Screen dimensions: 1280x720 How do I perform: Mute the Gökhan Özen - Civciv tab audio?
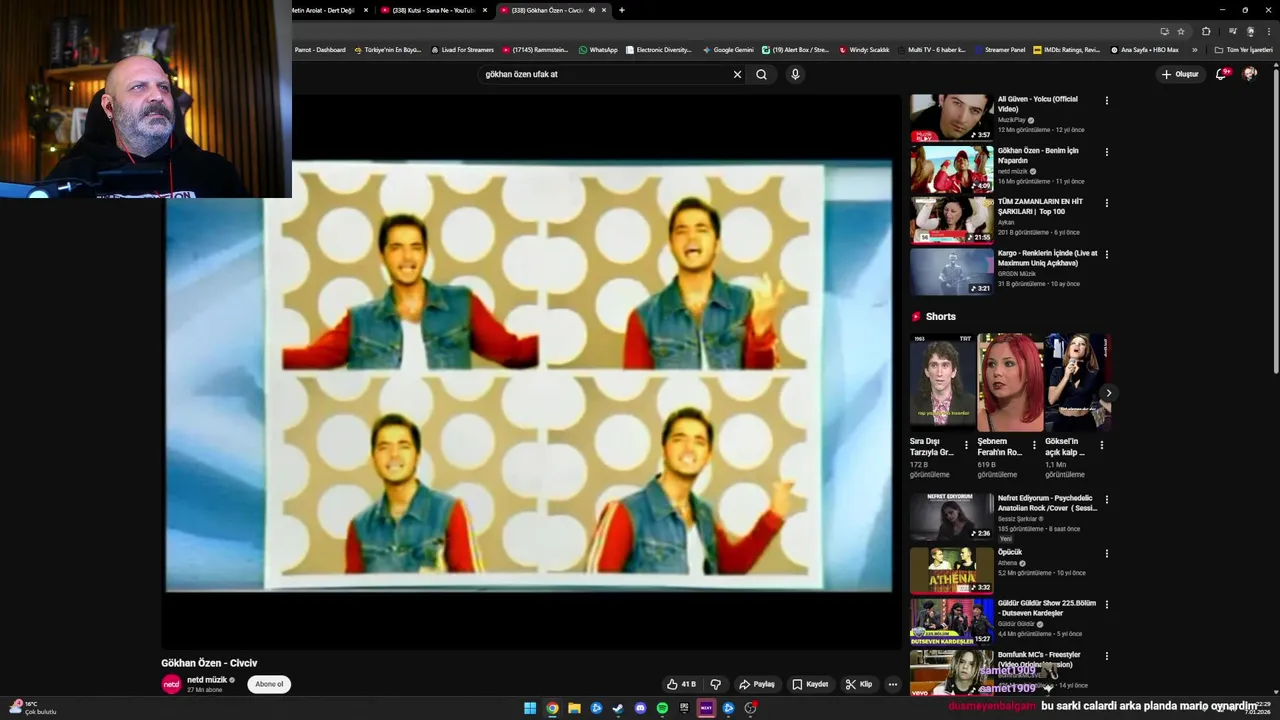[x=592, y=10]
